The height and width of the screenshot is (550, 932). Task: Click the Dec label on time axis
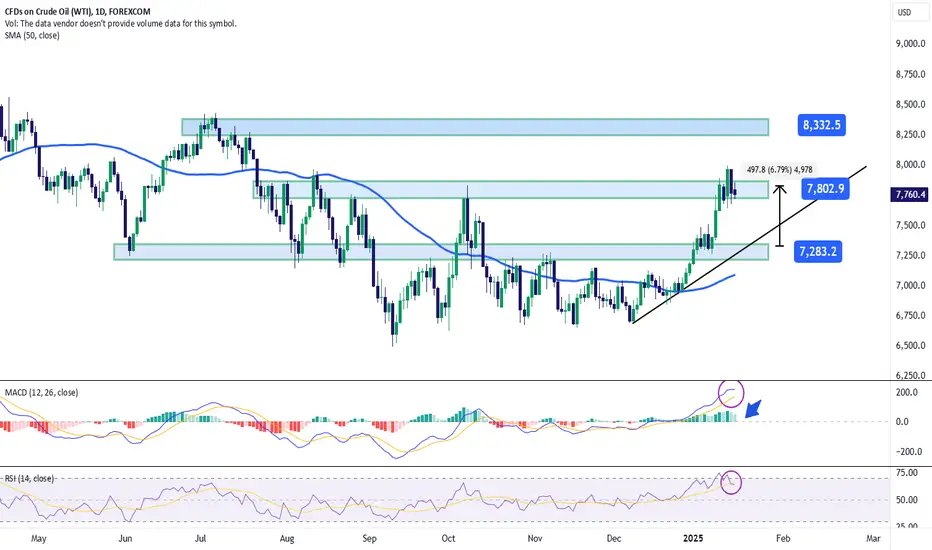pos(614,538)
